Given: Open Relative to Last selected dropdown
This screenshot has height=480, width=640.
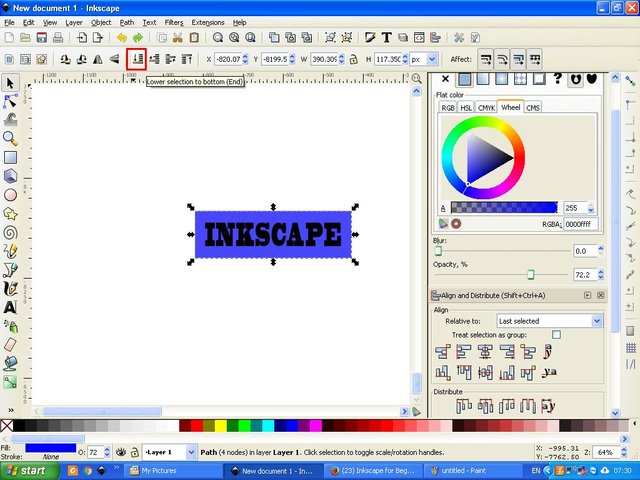Looking at the screenshot, I should tap(549, 321).
